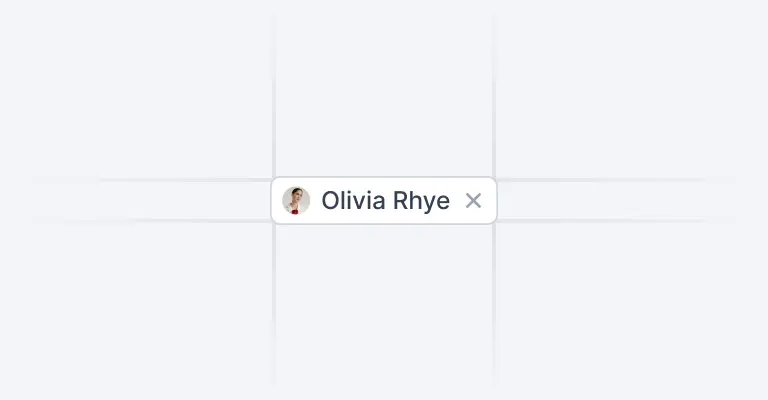768x400 pixels.
Task: Click the portrait thumbnail on the chip
Action: point(296,200)
